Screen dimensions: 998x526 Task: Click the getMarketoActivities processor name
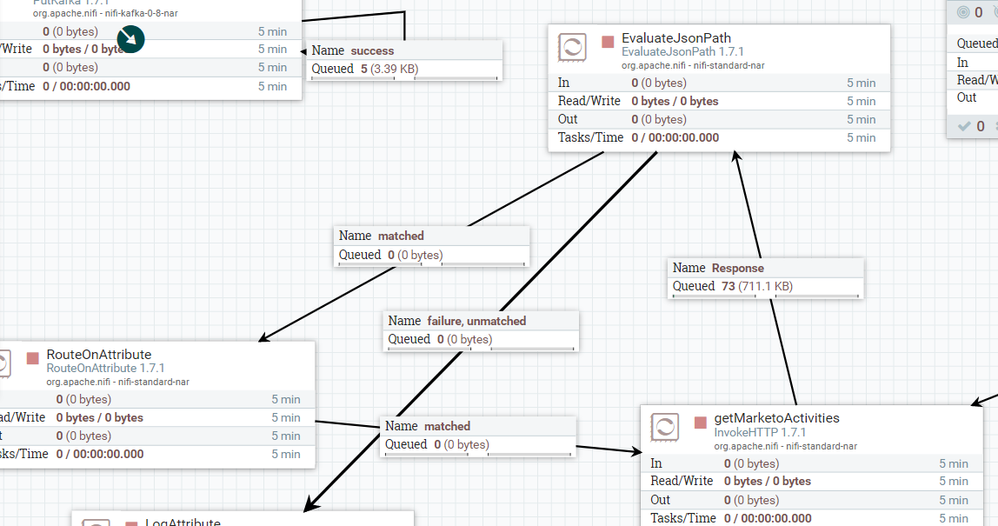coord(777,418)
